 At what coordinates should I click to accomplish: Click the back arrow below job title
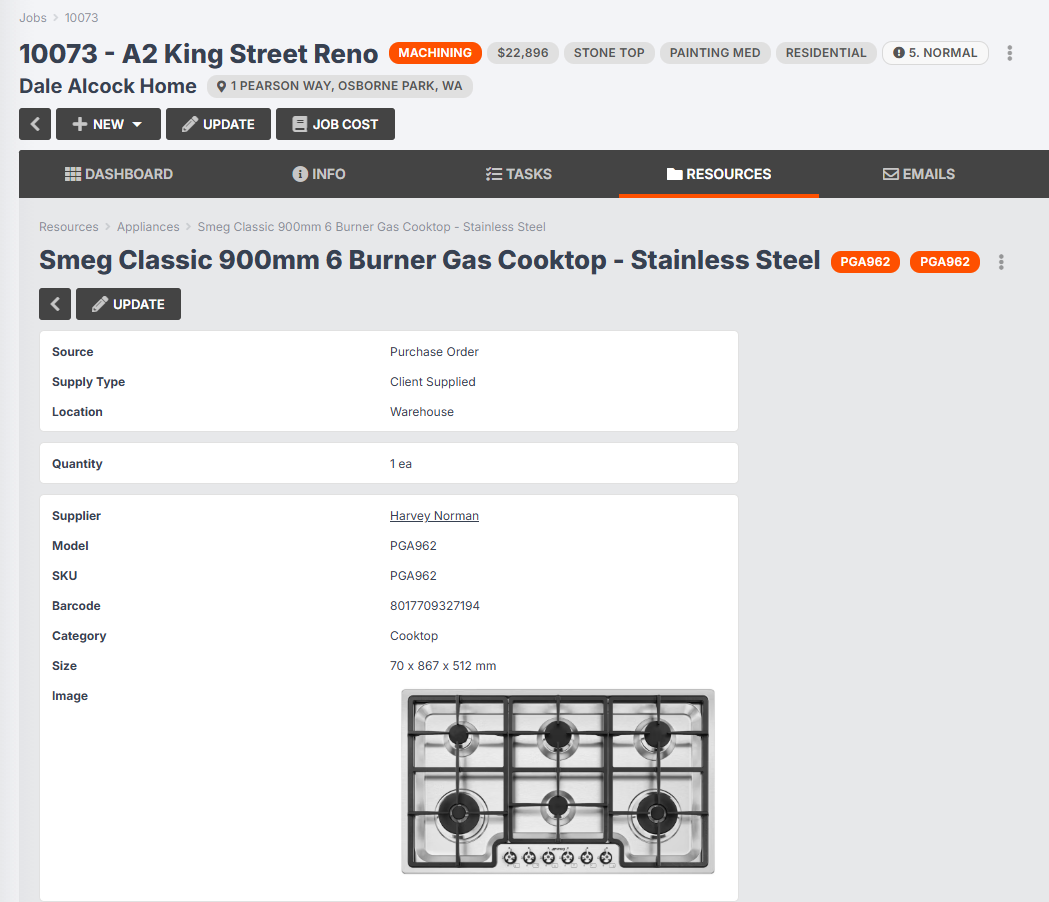coord(35,124)
